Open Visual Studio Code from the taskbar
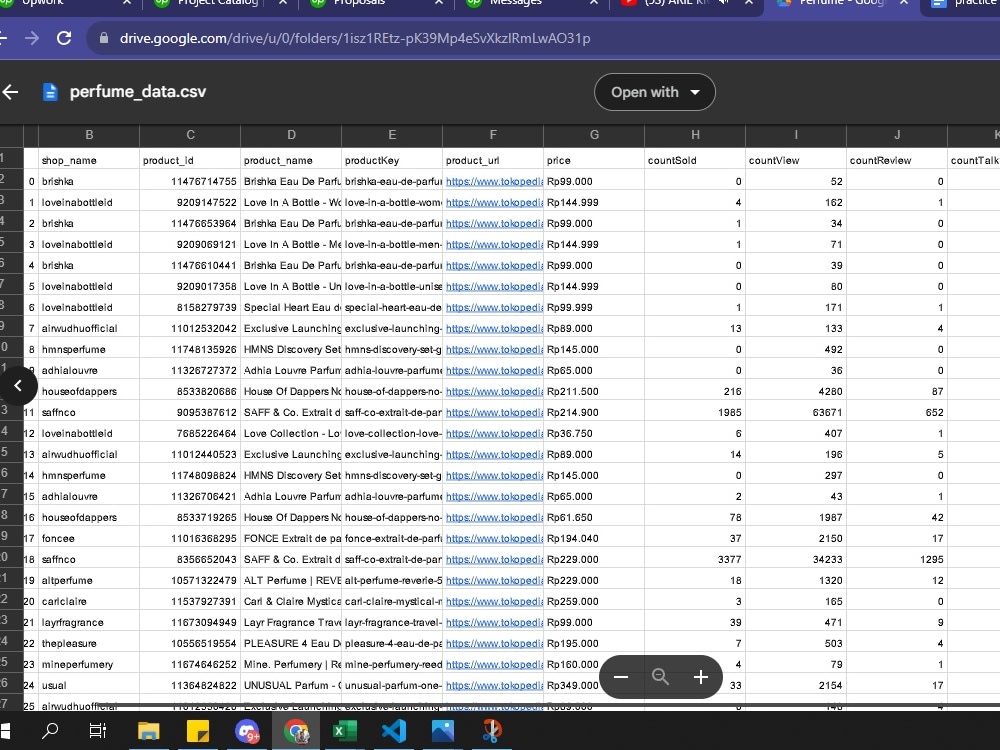The image size is (1000, 750). (x=393, y=730)
